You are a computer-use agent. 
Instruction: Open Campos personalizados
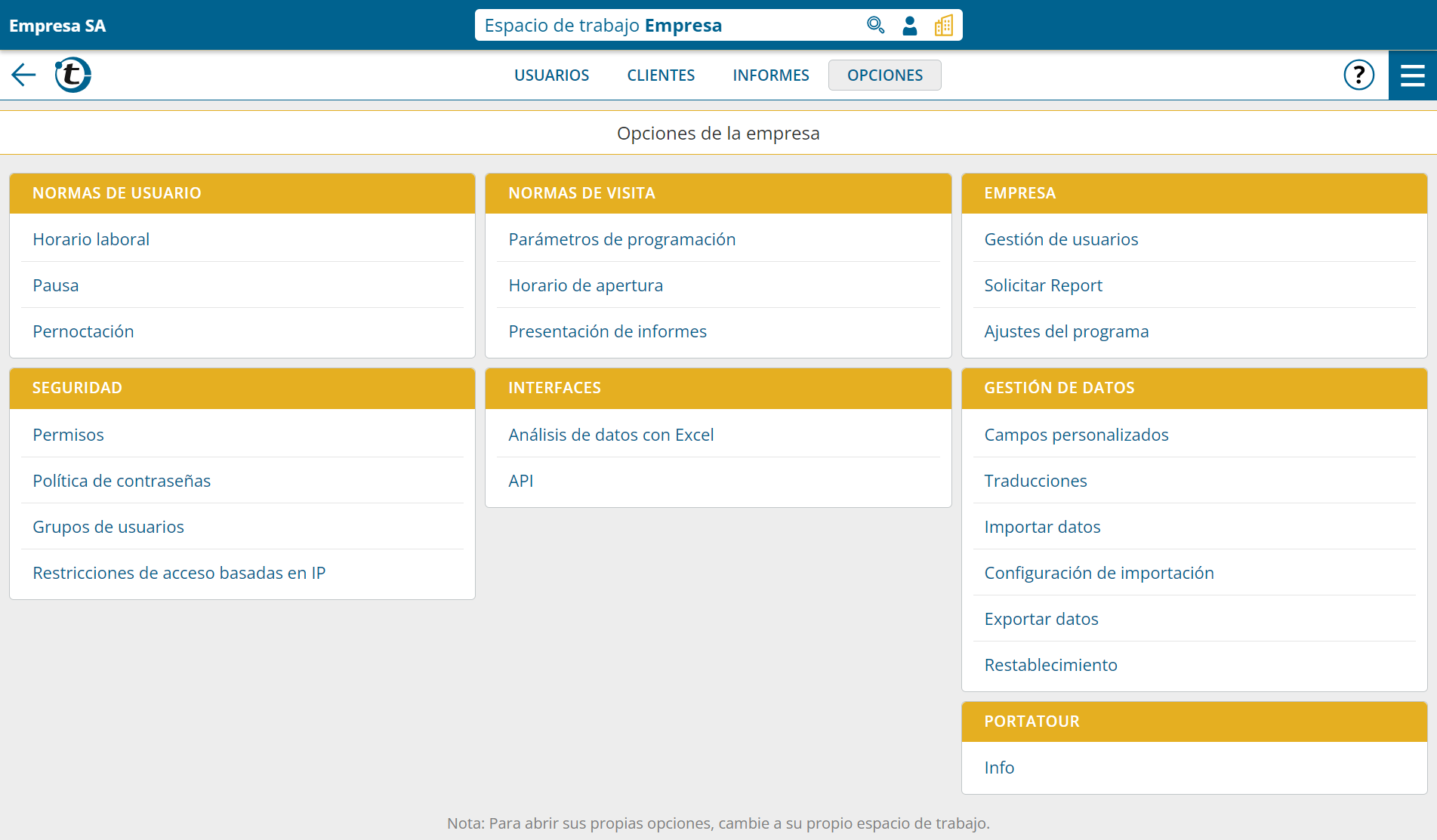click(1194, 435)
